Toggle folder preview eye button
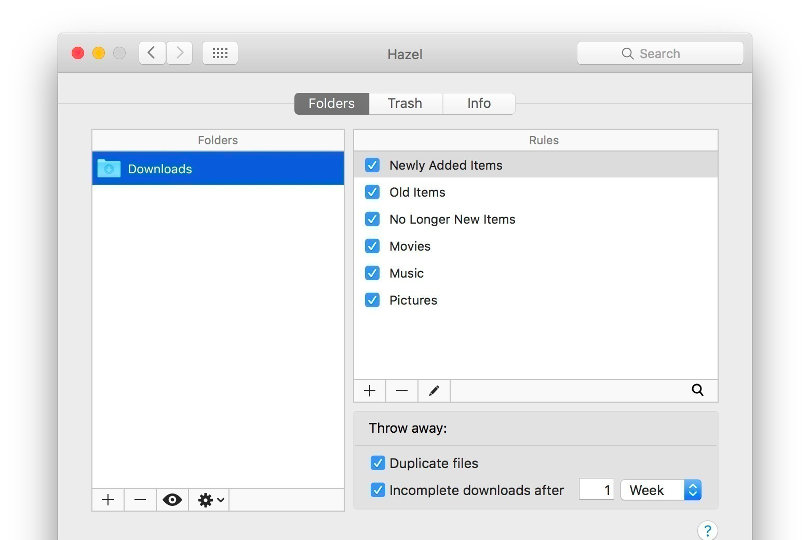Viewport: 810px width, 540px height. pyautogui.click(x=172, y=500)
